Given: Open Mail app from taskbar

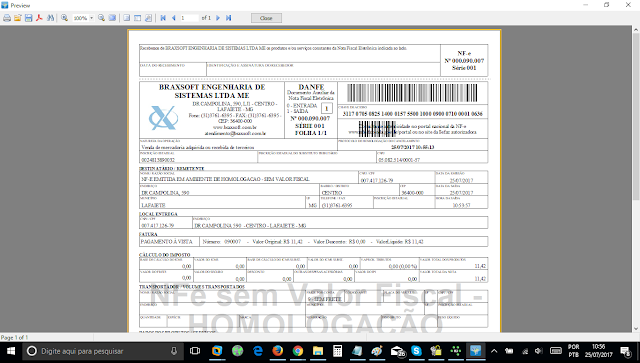Looking at the screenshot, I should [397, 351].
